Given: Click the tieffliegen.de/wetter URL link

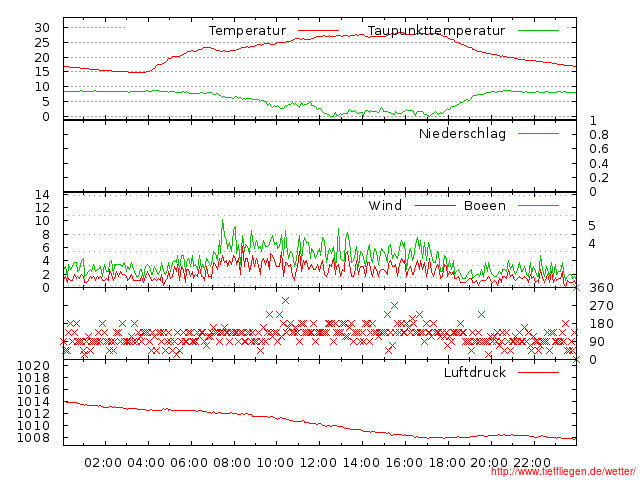Looking at the screenshot, I should (x=563, y=472).
